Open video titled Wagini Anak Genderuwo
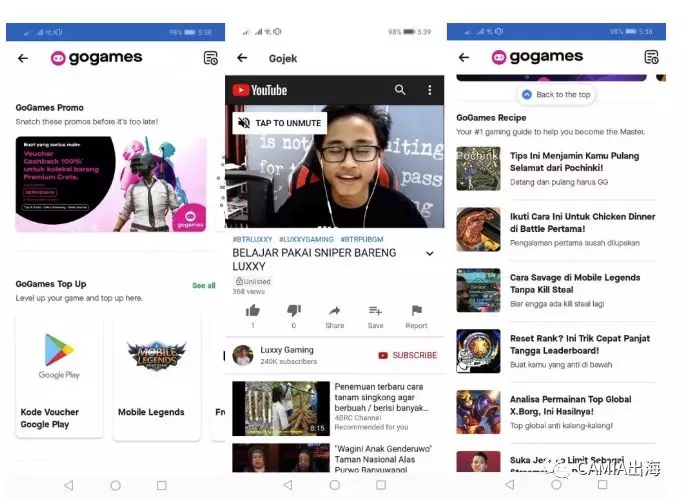 (383, 459)
